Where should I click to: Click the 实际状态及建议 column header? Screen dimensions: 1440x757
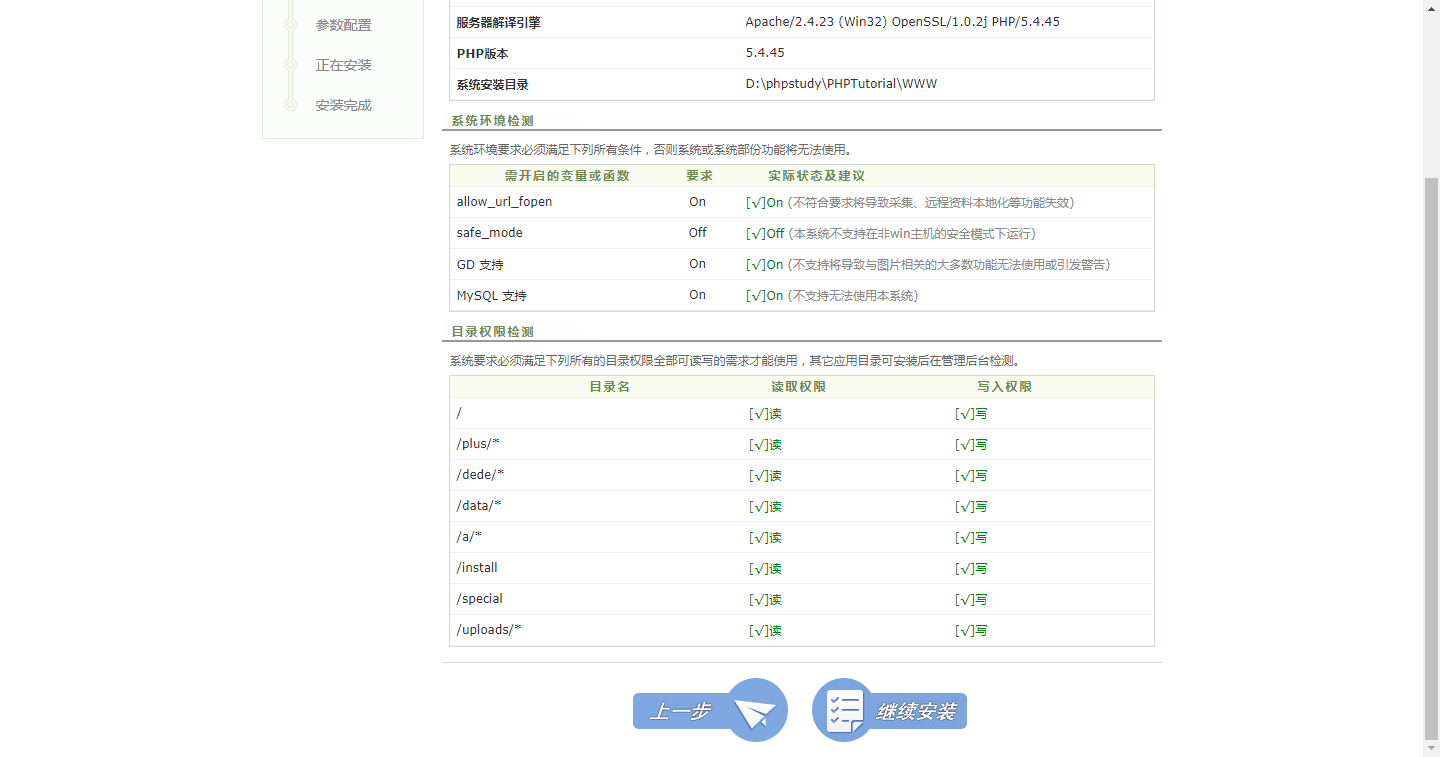tap(816, 175)
